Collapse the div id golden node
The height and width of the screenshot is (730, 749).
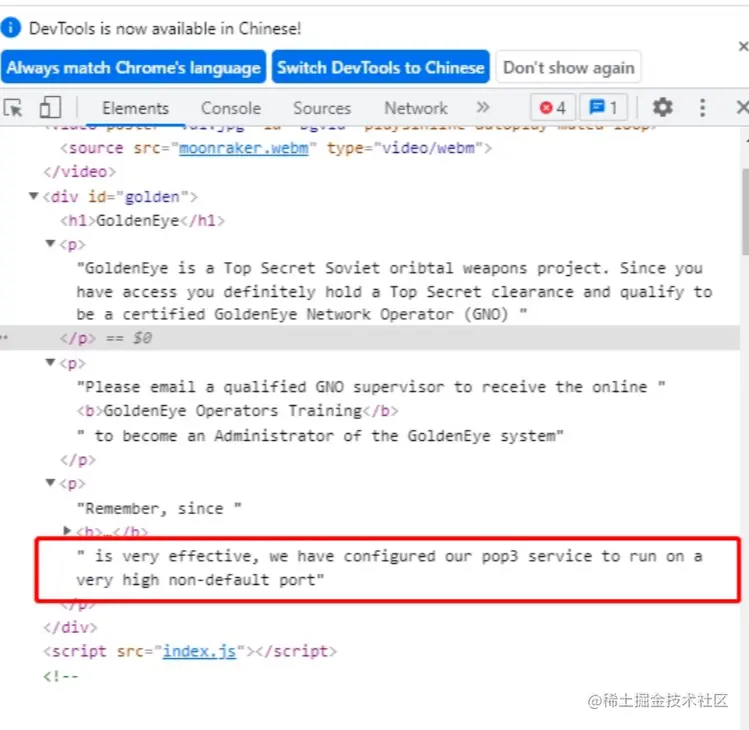click(x=33, y=196)
